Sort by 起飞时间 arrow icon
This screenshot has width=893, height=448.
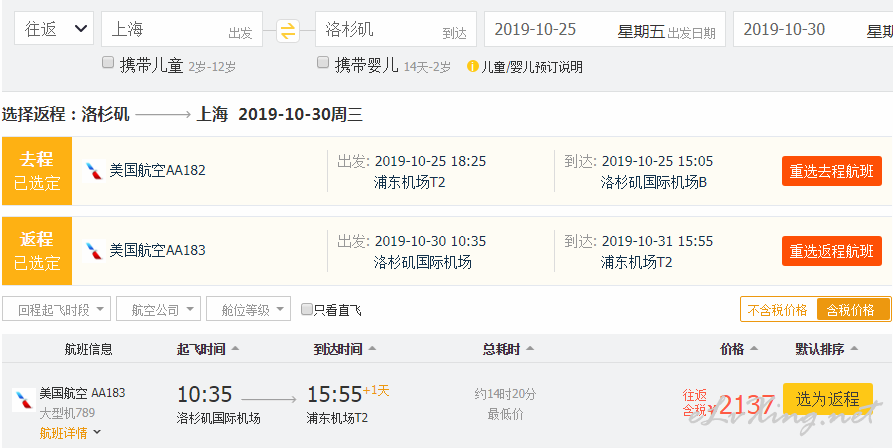(x=235, y=349)
